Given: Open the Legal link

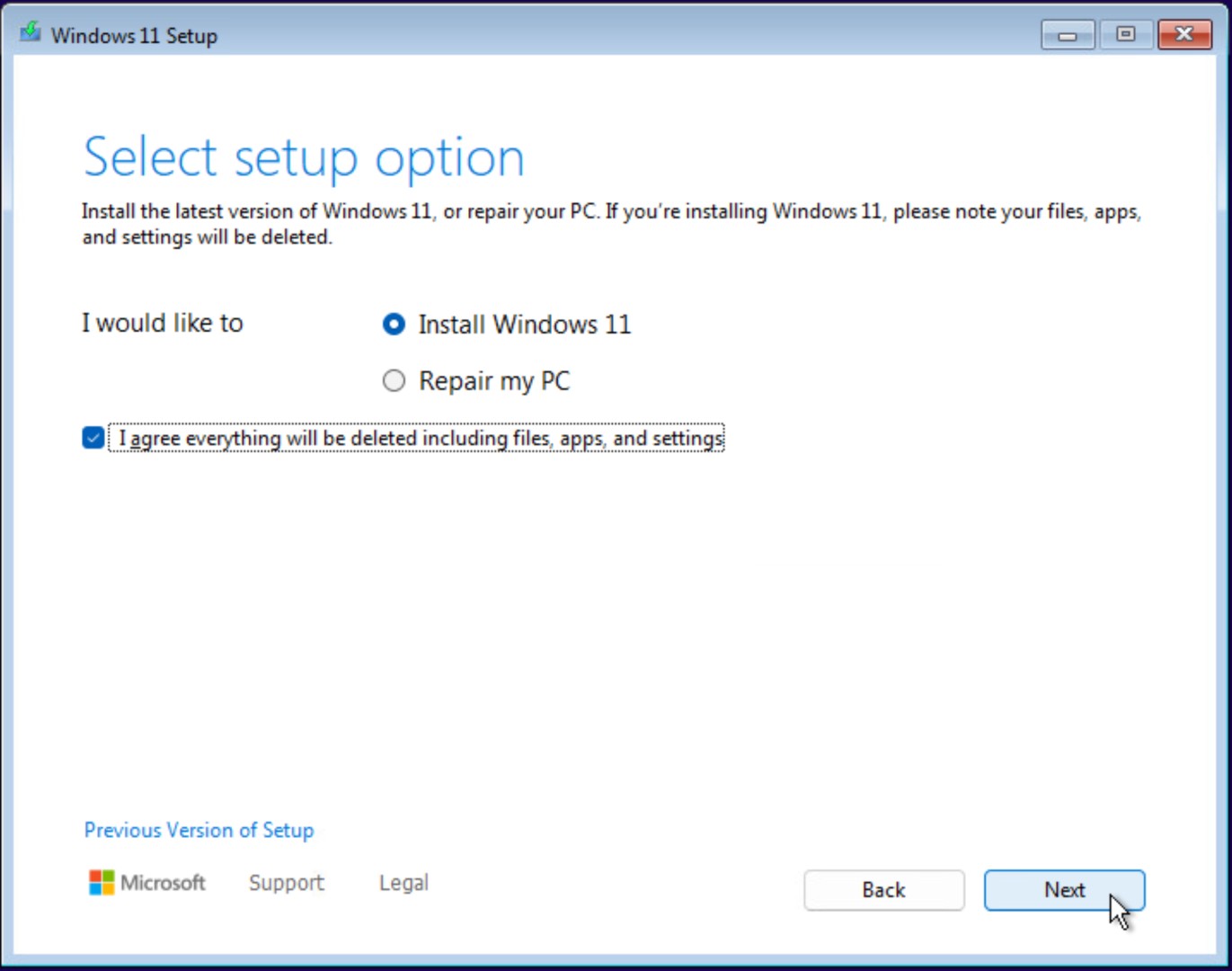Looking at the screenshot, I should point(403,883).
